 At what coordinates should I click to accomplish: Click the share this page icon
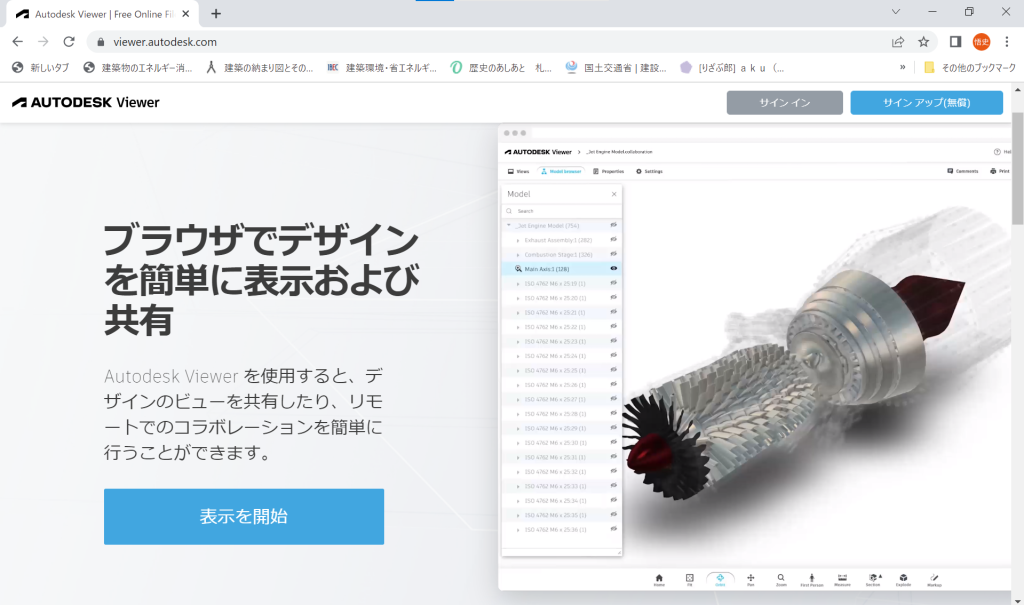click(x=898, y=42)
